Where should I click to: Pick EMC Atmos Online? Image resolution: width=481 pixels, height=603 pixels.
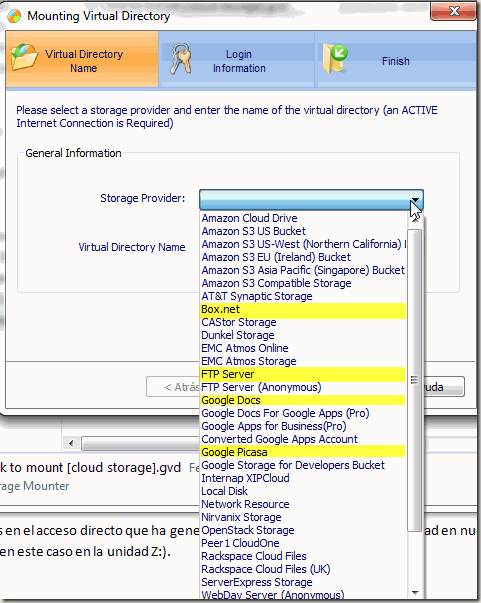click(x=303, y=348)
